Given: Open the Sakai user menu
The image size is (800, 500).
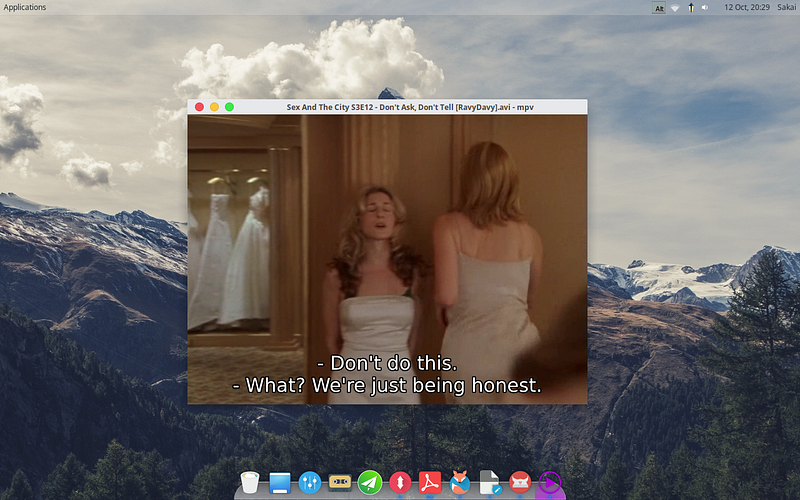Looking at the screenshot, I should (x=787, y=7).
